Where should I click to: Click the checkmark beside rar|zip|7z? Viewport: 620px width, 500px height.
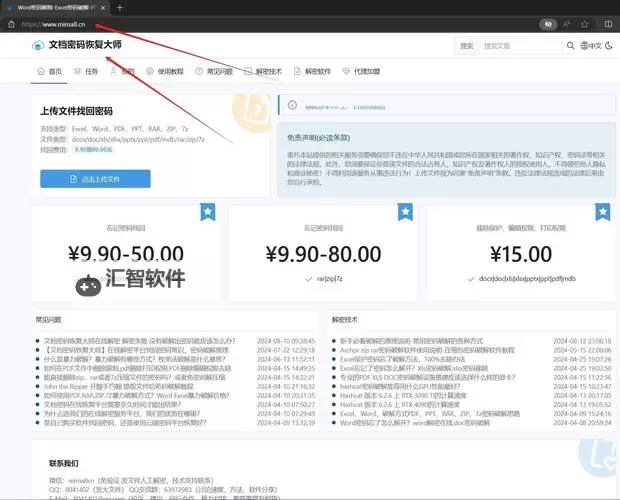click(x=309, y=279)
